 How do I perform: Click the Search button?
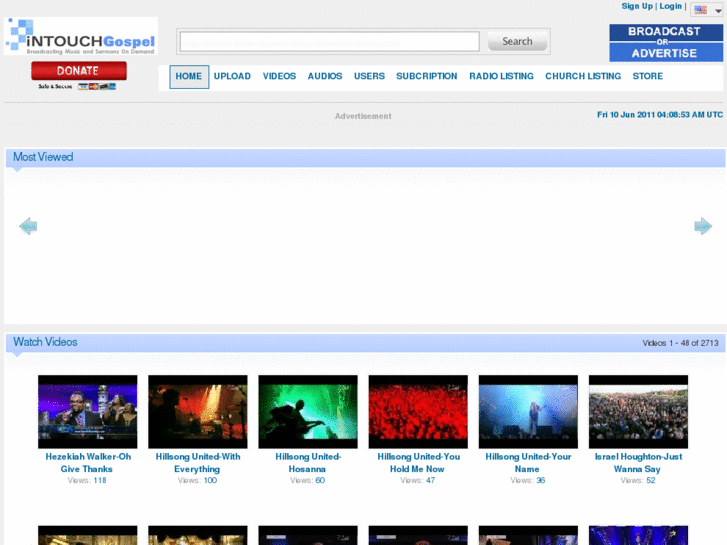[x=517, y=41]
